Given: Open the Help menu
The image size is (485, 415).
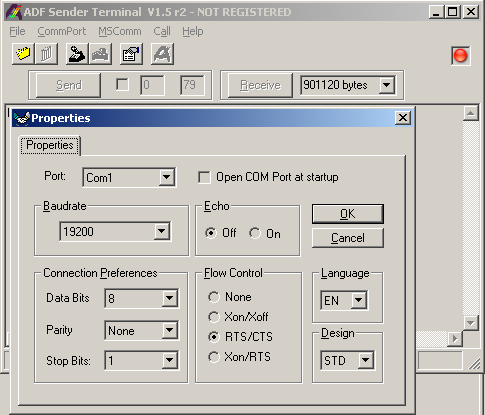Looking at the screenshot, I should [x=193, y=31].
